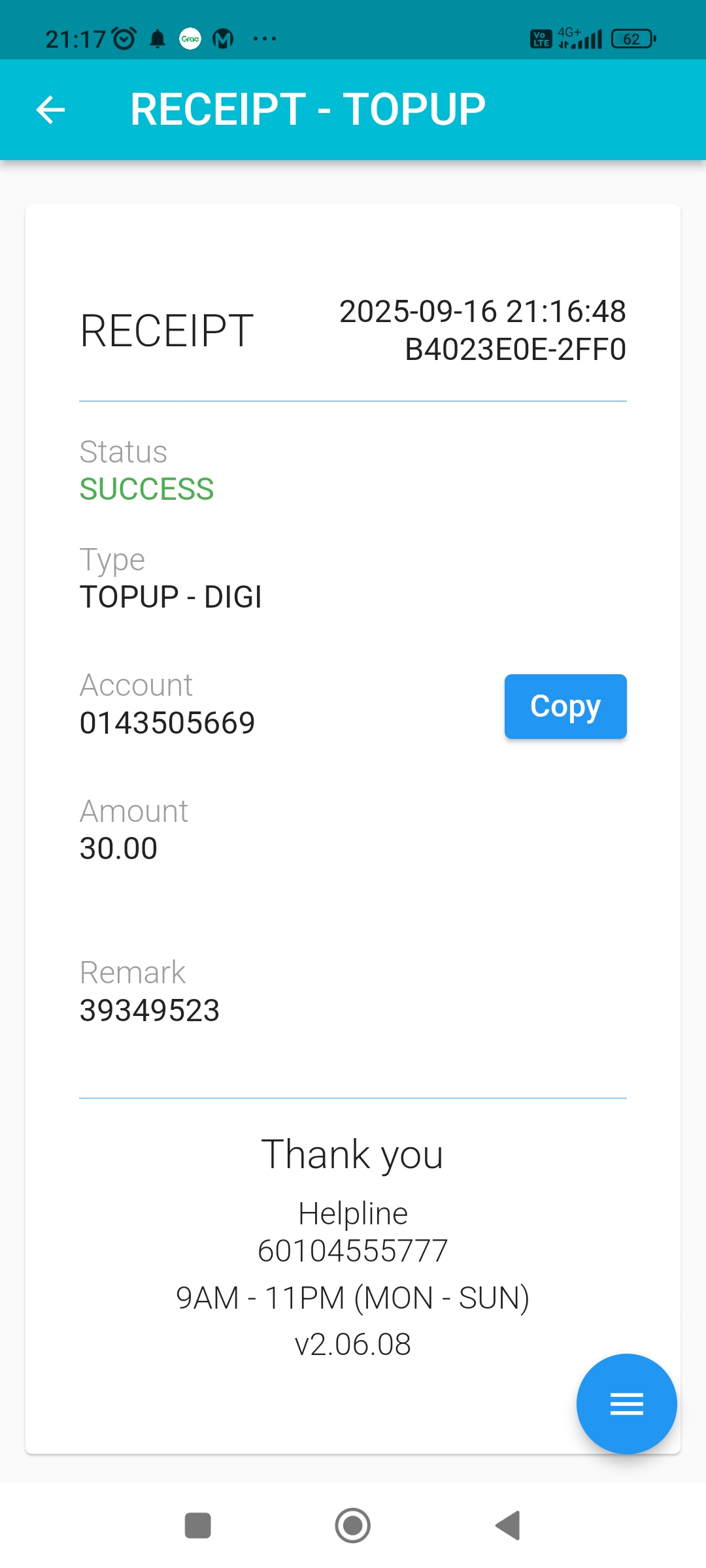The height and width of the screenshot is (1568, 706).
Task: Tap the battery level indicator
Action: (x=633, y=39)
